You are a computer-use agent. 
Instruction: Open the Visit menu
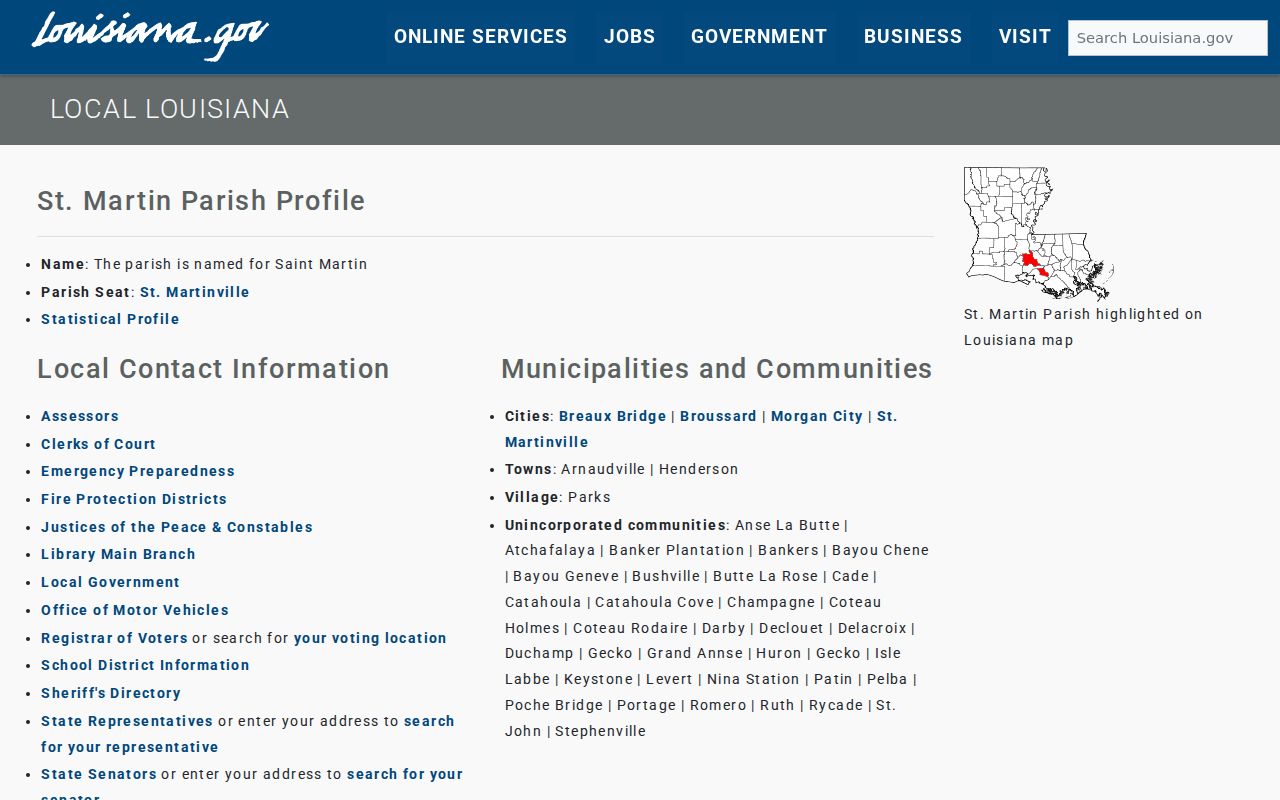[x=1025, y=37]
